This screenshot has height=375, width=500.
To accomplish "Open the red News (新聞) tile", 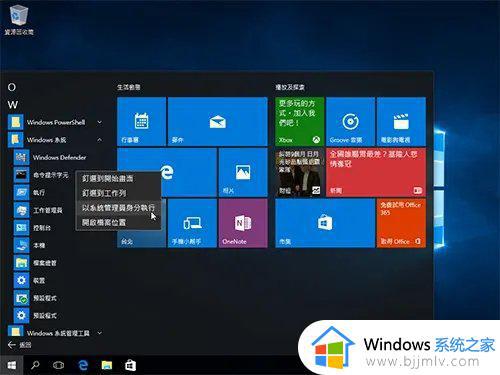I will click(376, 172).
